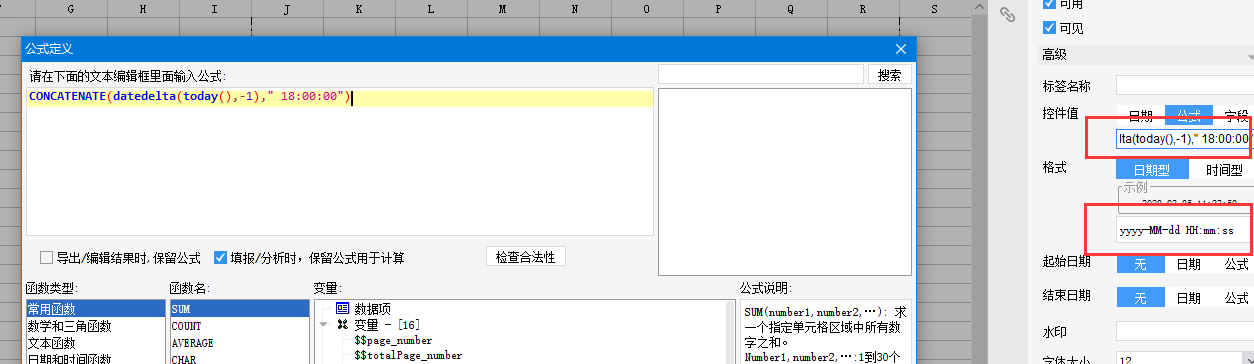
Task: Uncheck 填报/分析时保留公式用于计算
Action: (x=221, y=257)
